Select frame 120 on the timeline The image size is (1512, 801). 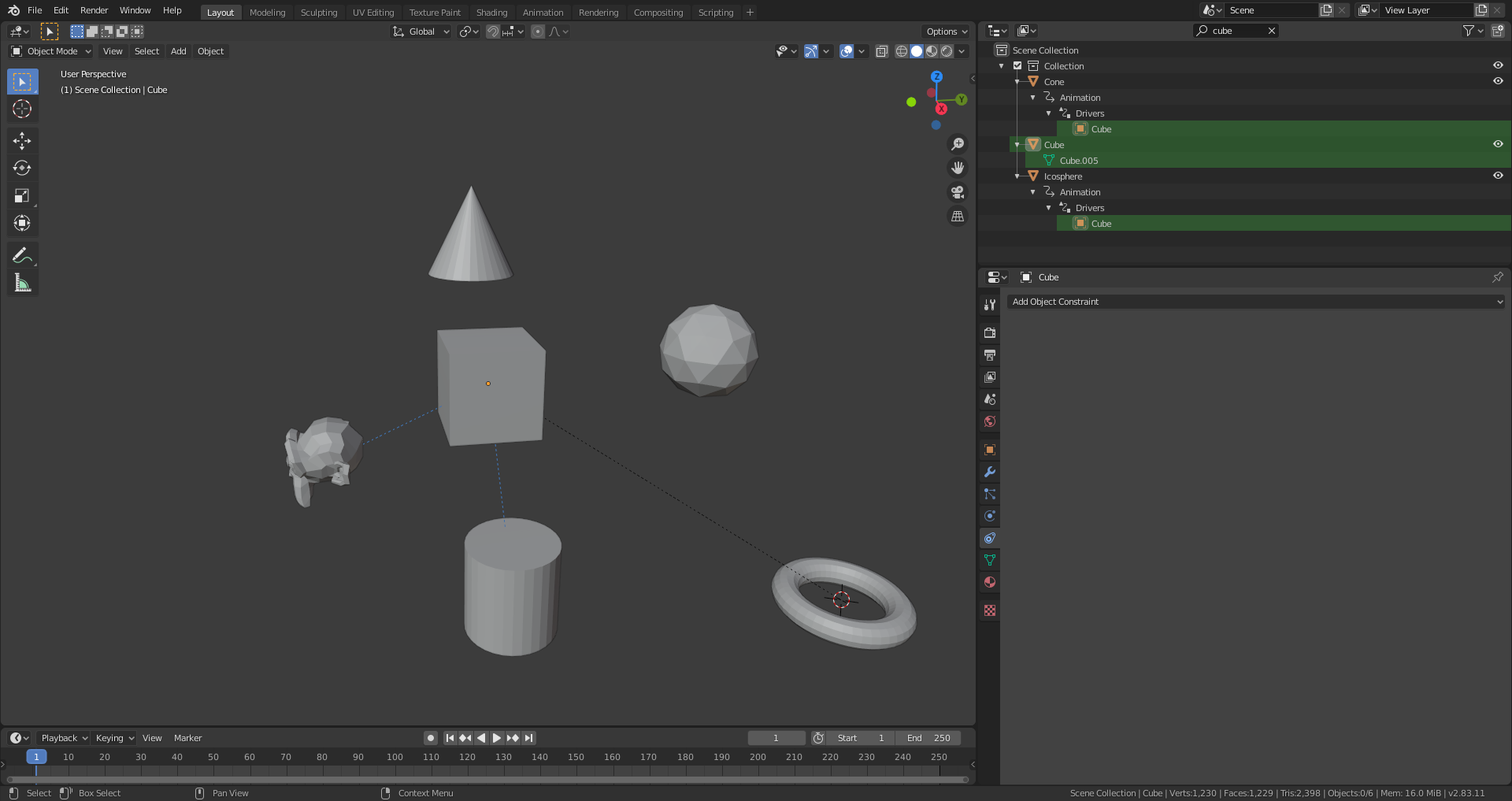tap(467, 757)
